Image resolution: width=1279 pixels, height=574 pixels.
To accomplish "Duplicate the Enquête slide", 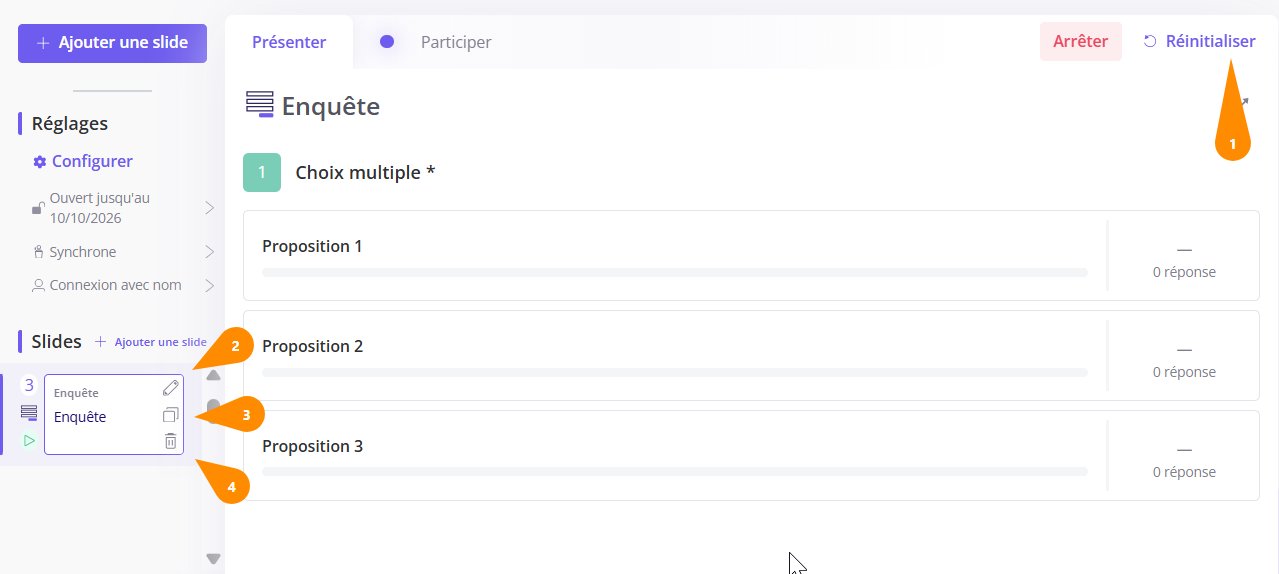I will point(171,415).
